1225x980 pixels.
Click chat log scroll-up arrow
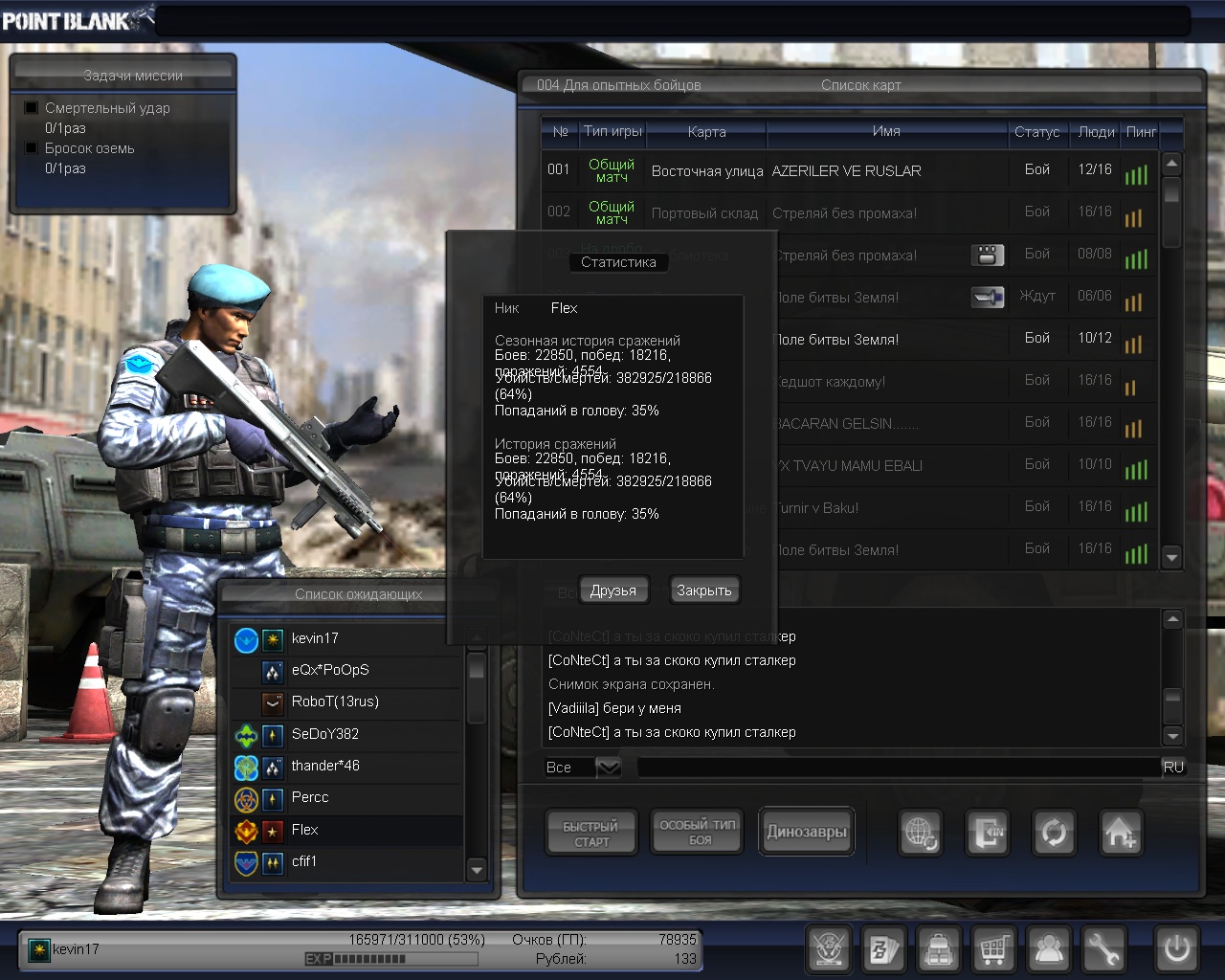(1172, 620)
